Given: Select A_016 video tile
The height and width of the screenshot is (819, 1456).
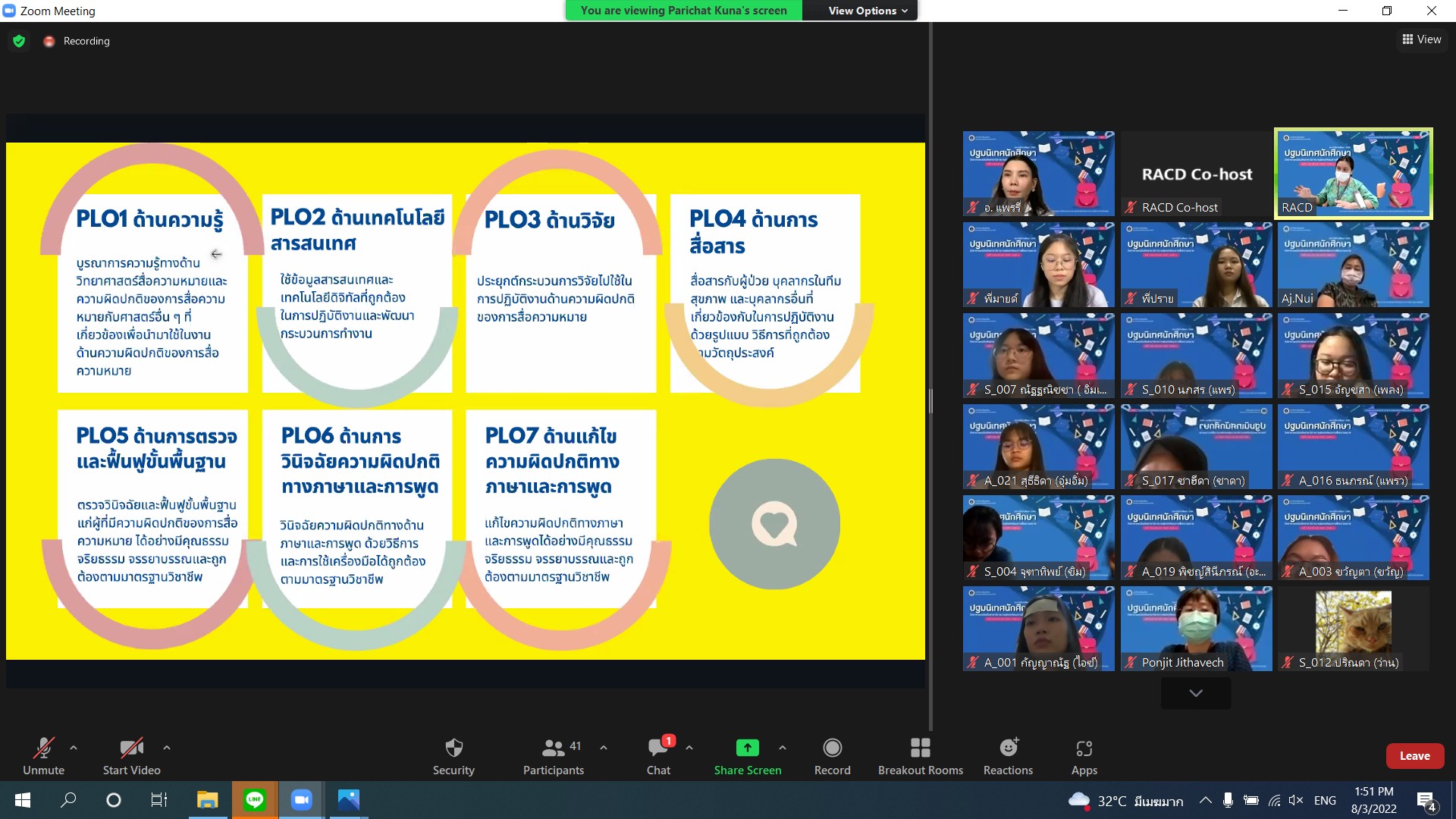Looking at the screenshot, I should [1354, 447].
